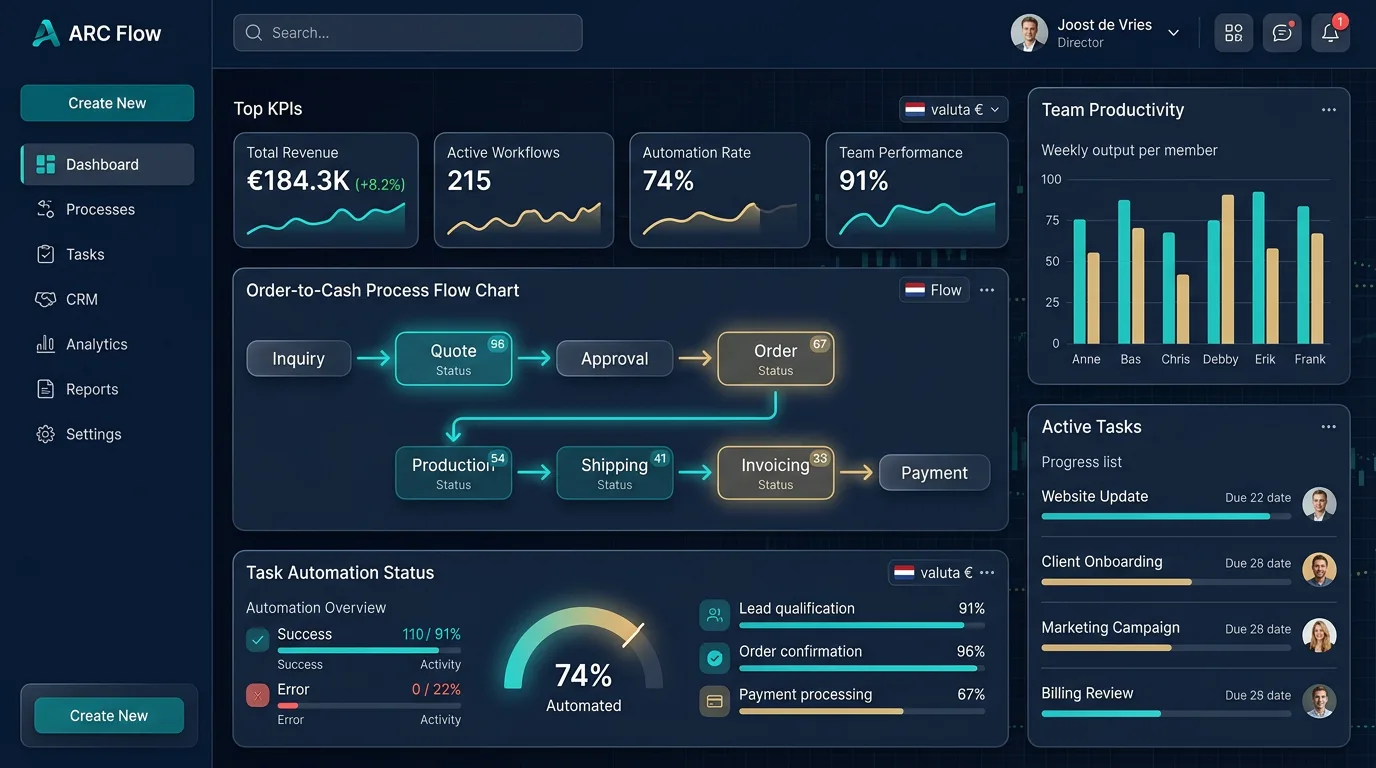Toggle the Success checkbox
This screenshot has width=1376, height=768.
coord(258,640)
